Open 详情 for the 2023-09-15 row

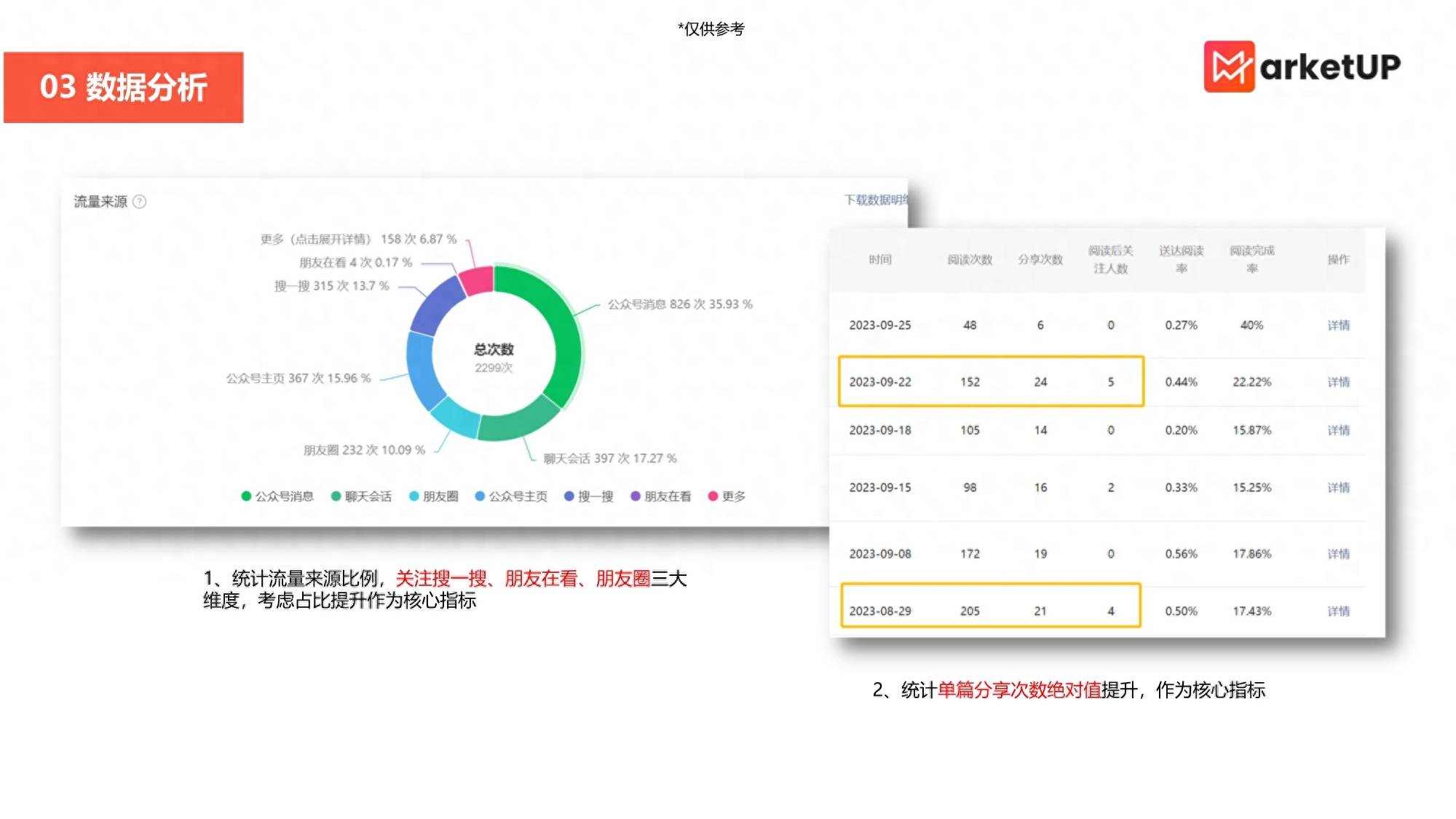click(1338, 488)
